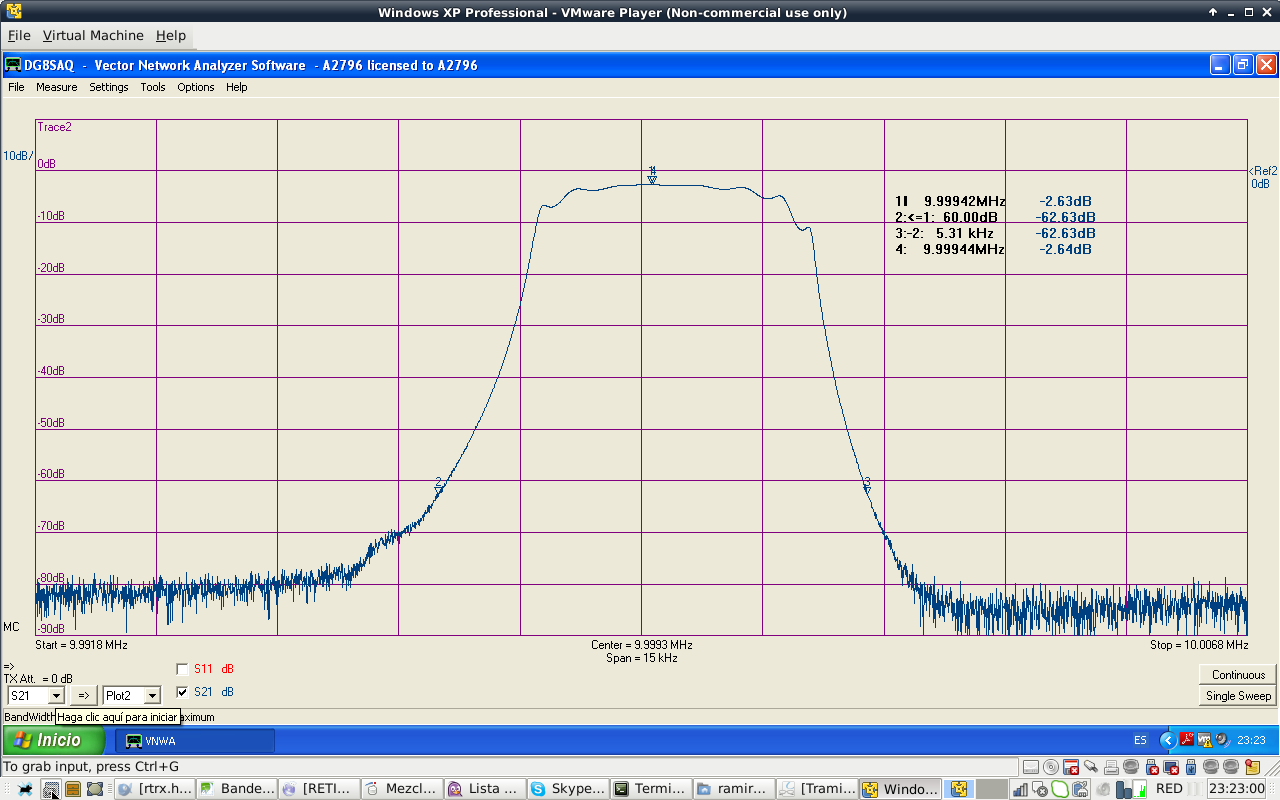Click the => arrow transfer button

pyautogui.click(x=84, y=695)
